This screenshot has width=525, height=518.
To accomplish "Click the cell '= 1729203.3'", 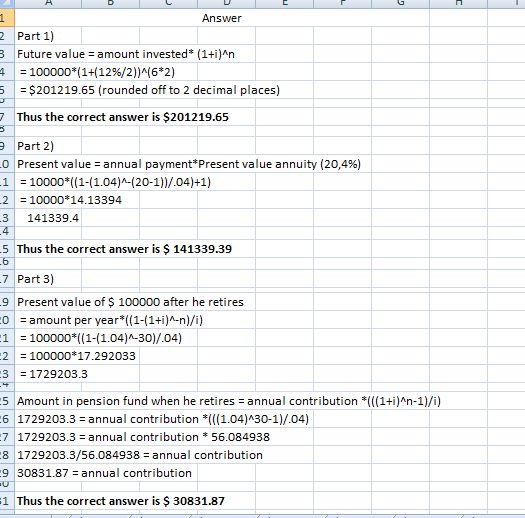I will point(54,374).
